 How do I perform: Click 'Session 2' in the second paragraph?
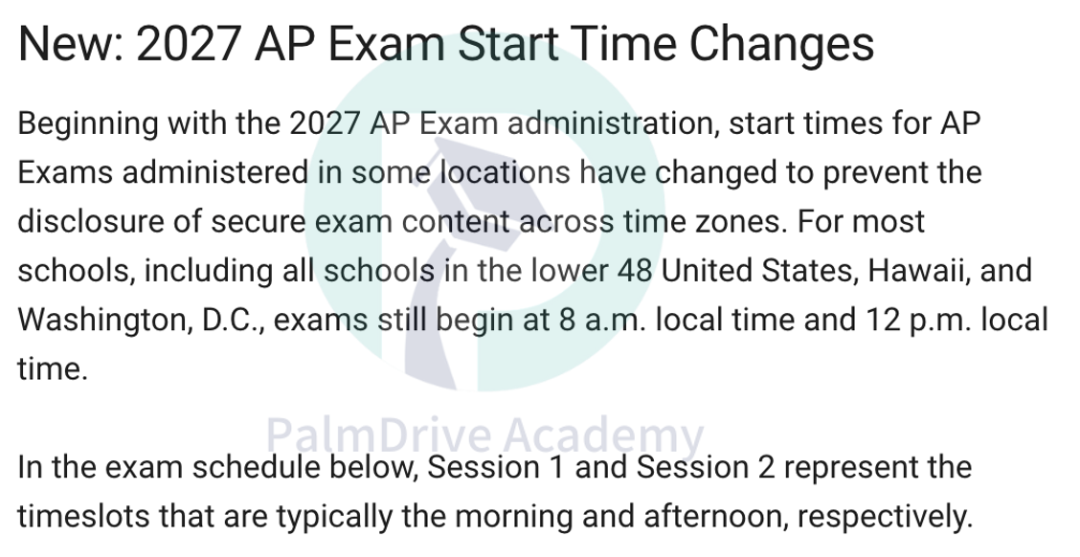click(x=706, y=467)
